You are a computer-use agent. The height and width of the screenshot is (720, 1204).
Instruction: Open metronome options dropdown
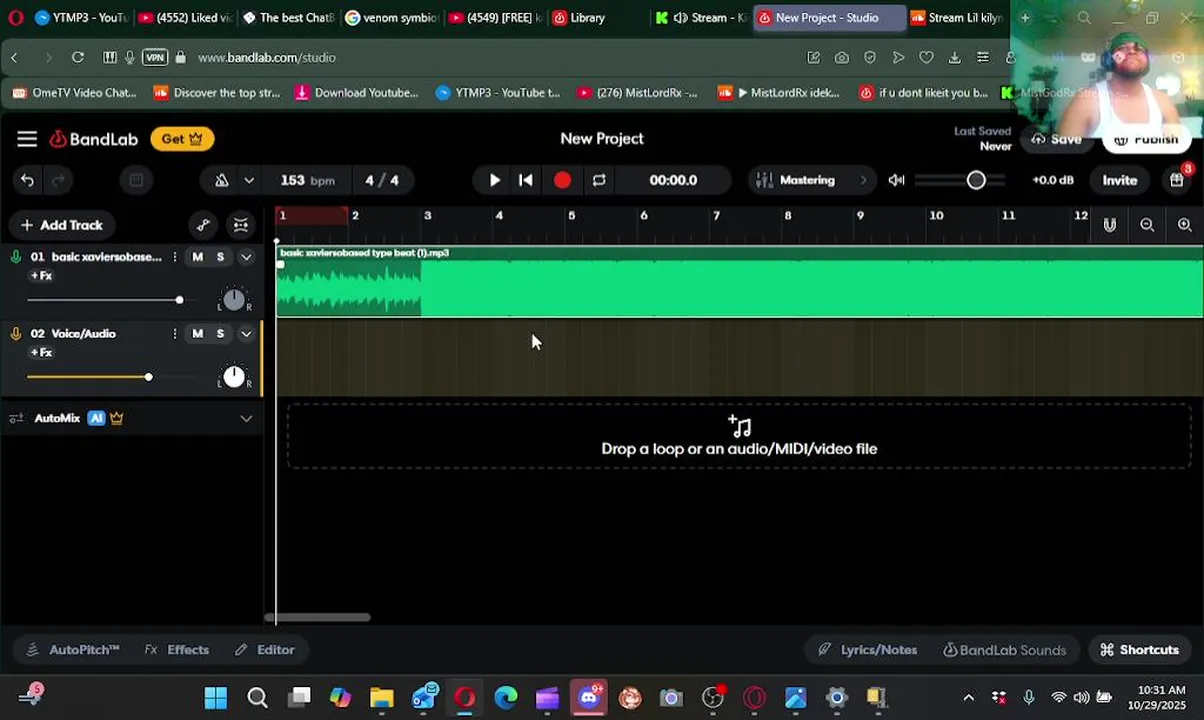point(249,180)
